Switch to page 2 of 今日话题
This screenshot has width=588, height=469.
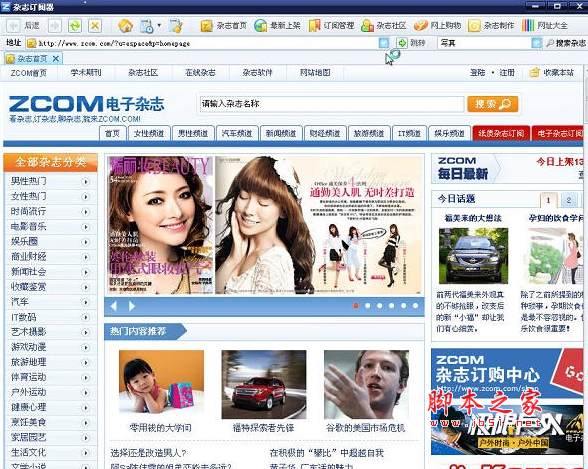point(569,200)
